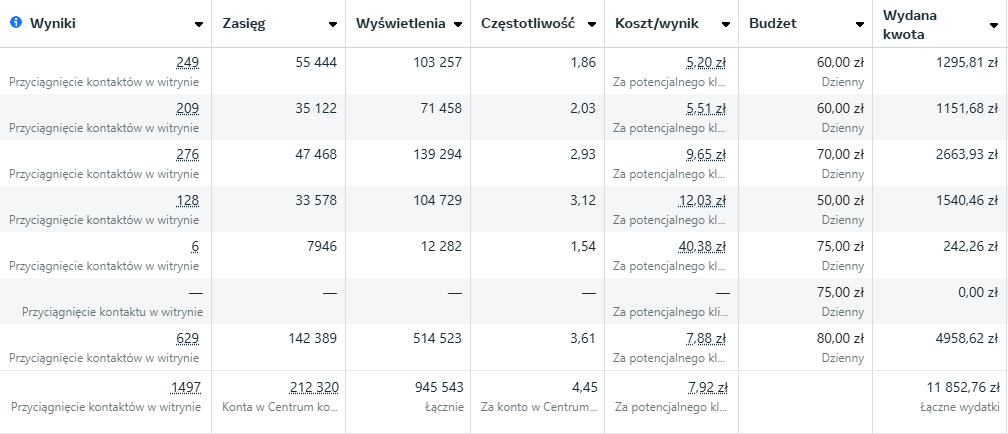Image resolution: width=1008 pixels, height=434 pixels.
Task: Open the Wydana kwota column dropdown arrow
Action: (995, 24)
